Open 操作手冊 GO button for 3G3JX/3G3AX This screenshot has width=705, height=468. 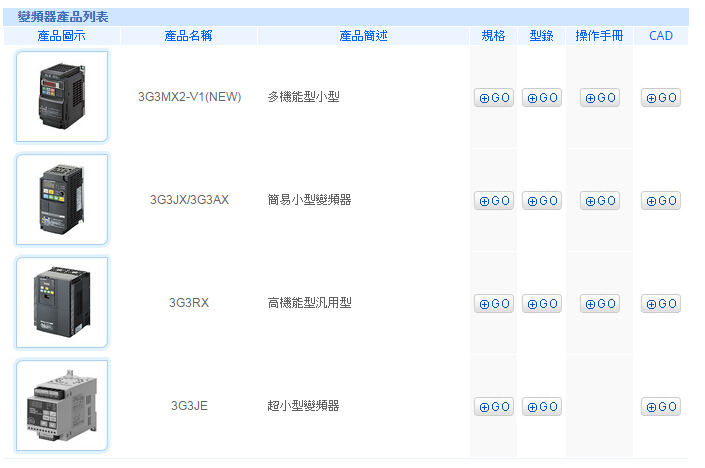600,201
